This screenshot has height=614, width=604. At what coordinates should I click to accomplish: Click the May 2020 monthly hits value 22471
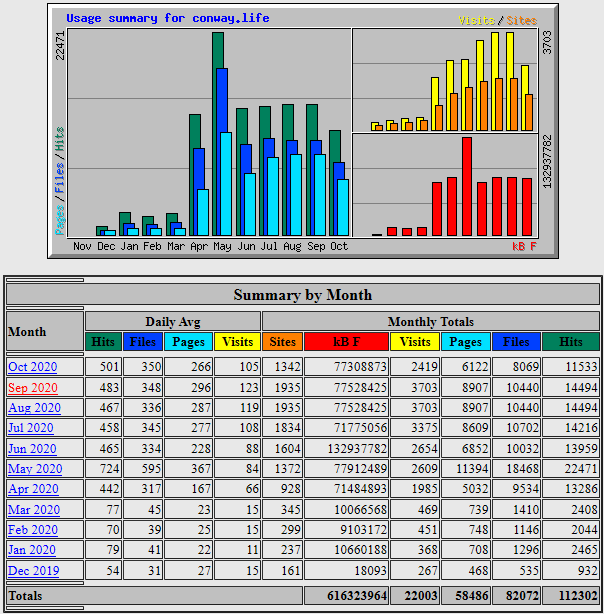pyautogui.click(x=581, y=469)
